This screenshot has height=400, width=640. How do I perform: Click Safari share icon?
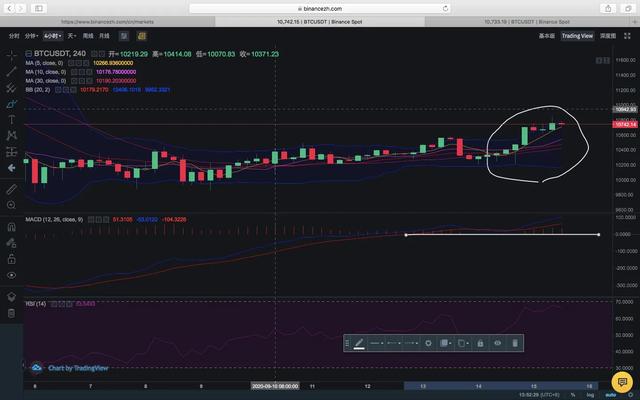(x=608, y=8)
